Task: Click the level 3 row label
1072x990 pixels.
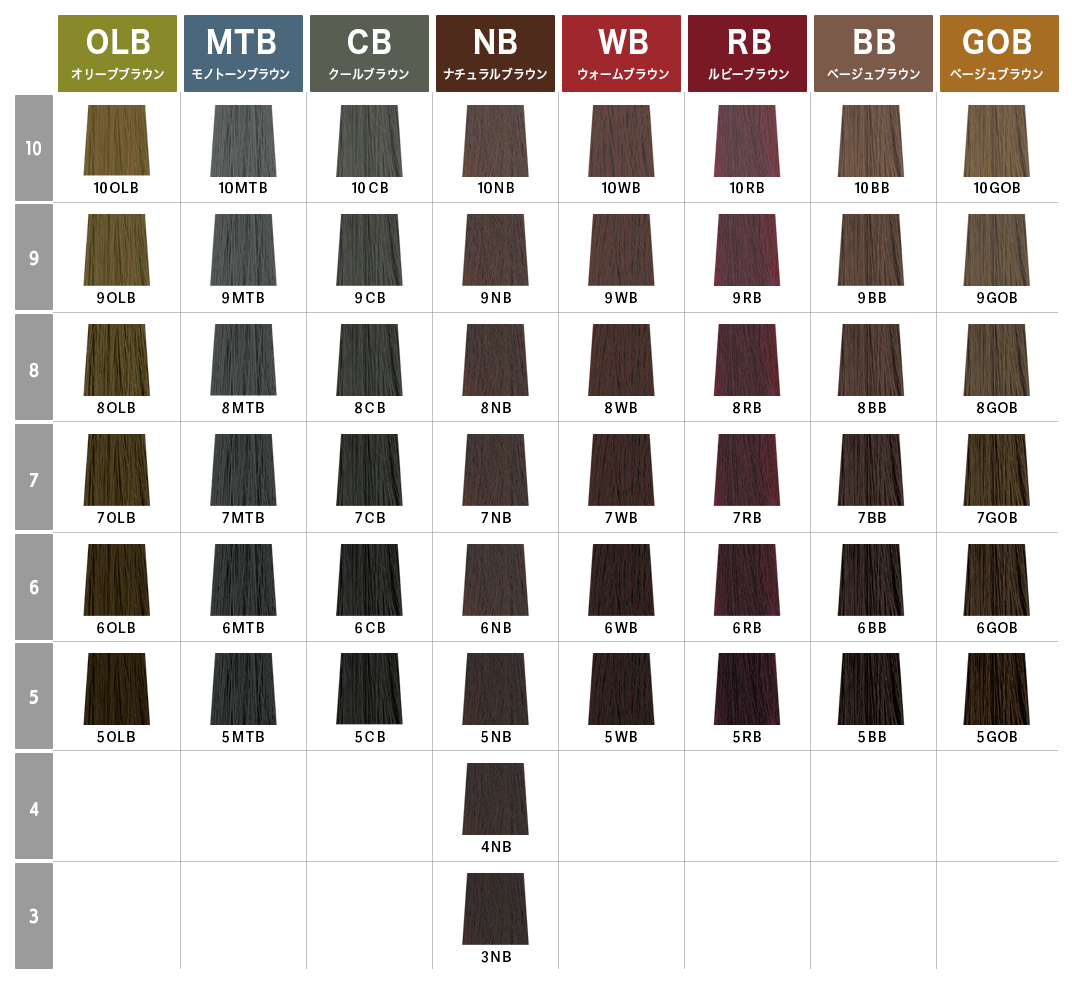Action: [34, 916]
